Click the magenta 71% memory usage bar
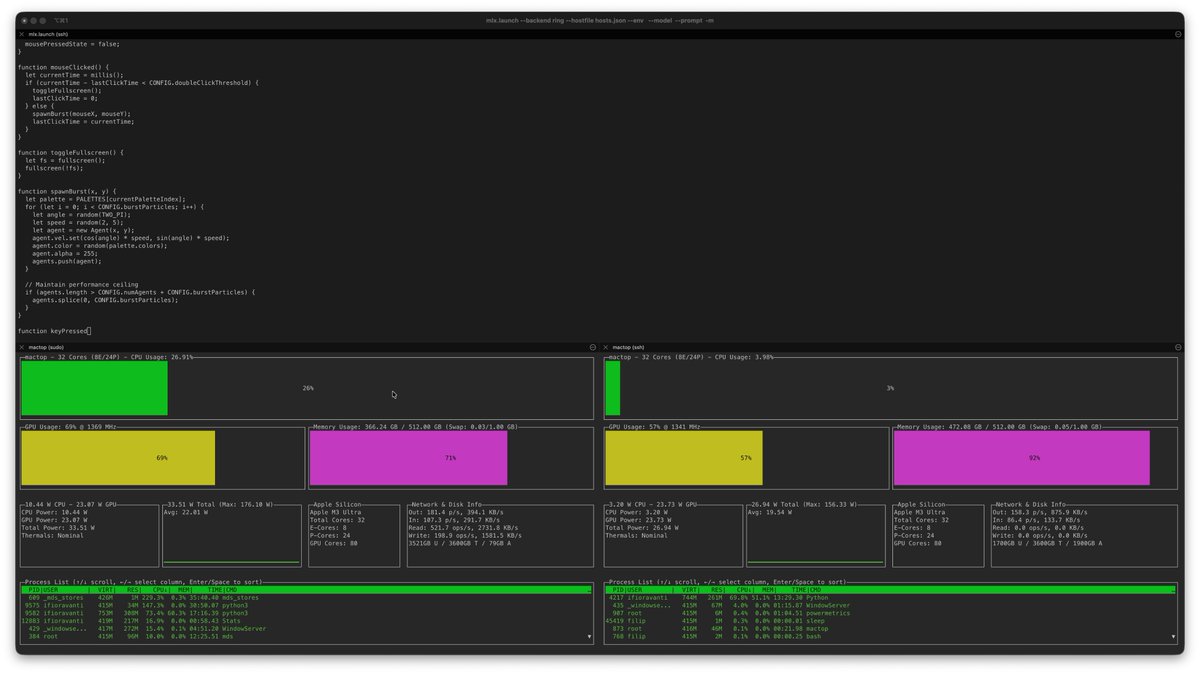Viewport: 1200px width, 674px height. (408, 458)
